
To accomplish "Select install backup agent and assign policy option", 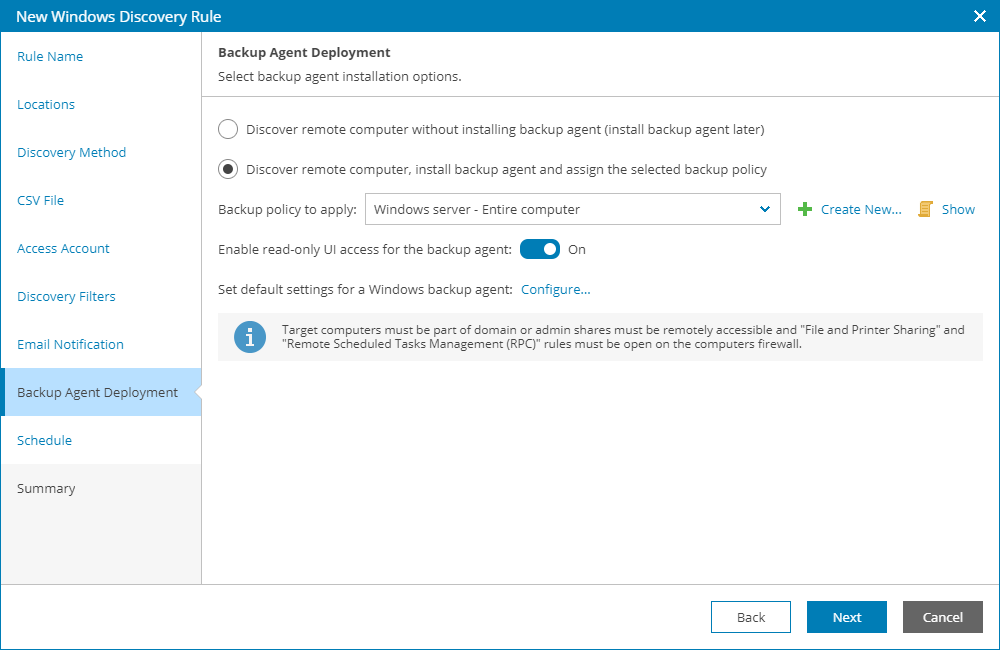I will pyautogui.click(x=228, y=169).
